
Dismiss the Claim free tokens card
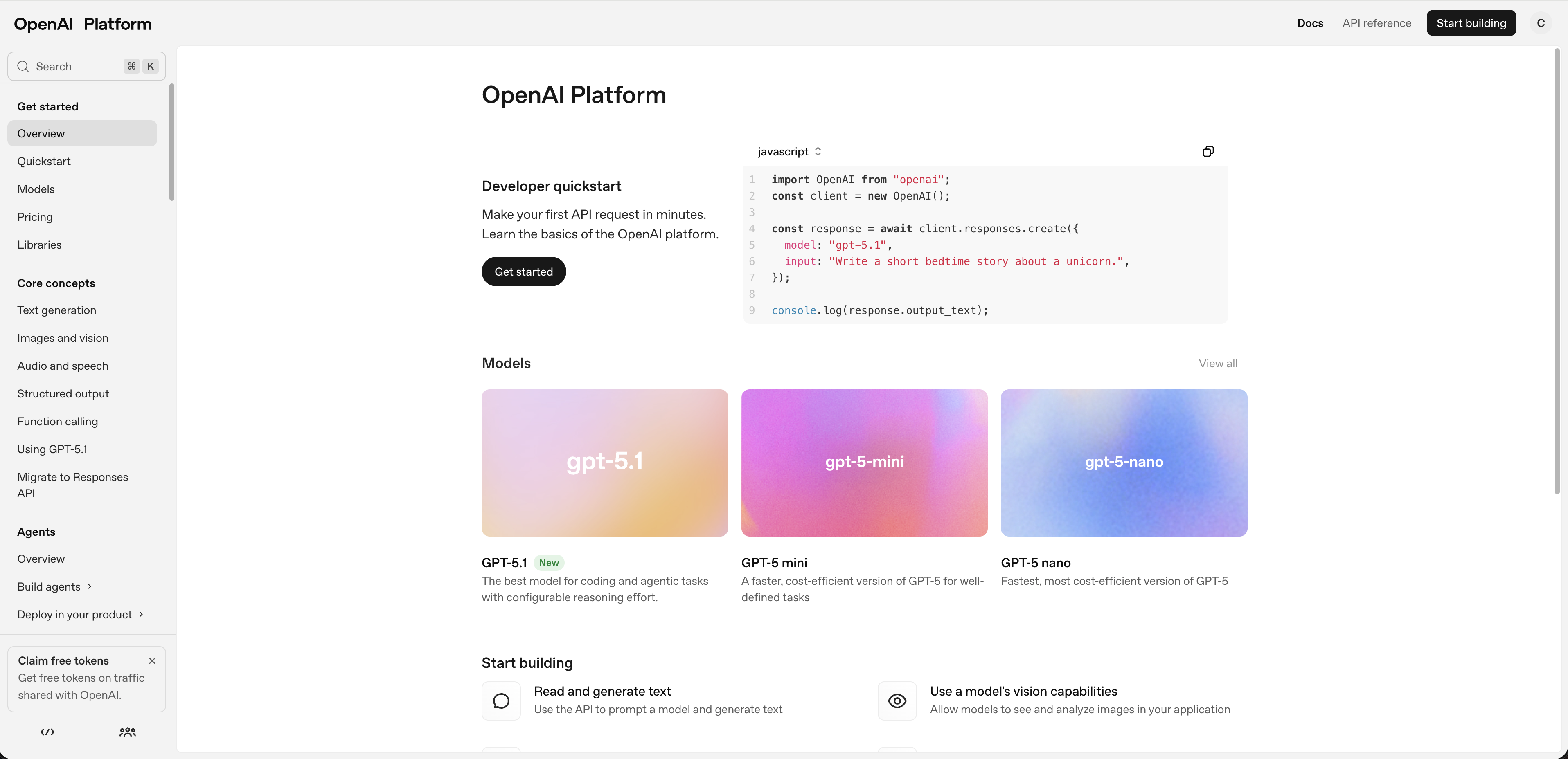(152, 660)
